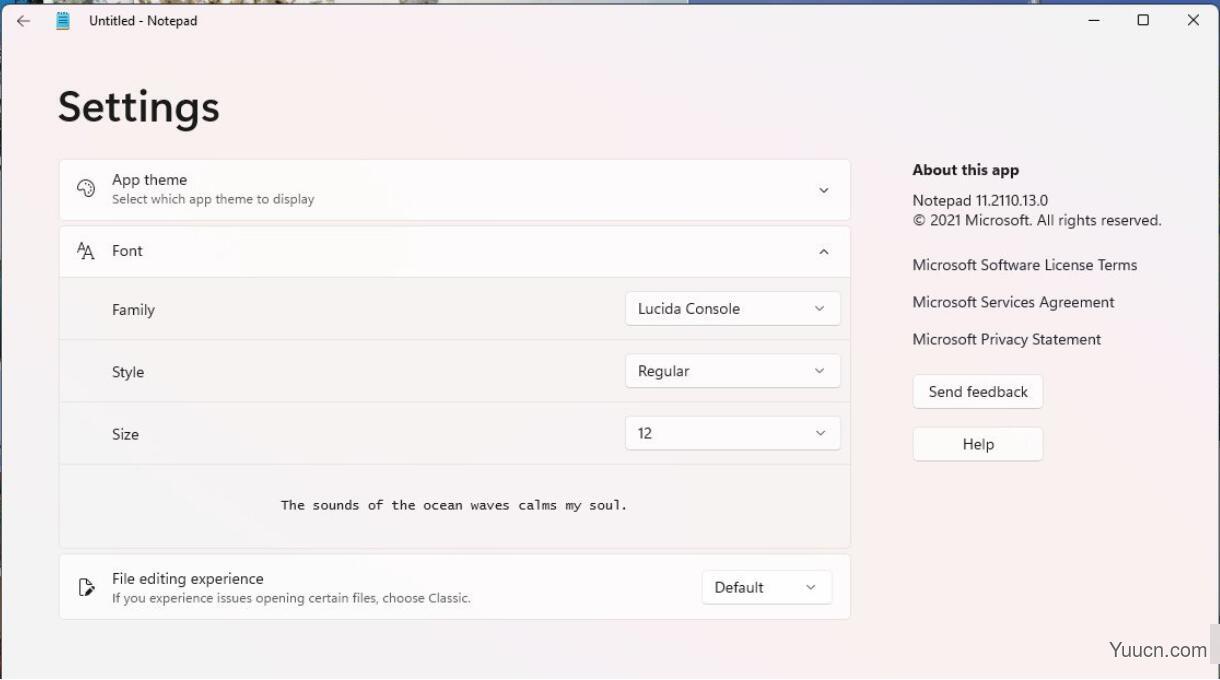This screenshot has height=680, width=1220.
Task: Click the copyright 2021 Microsoft text
Action: [x=1037, y=220]
